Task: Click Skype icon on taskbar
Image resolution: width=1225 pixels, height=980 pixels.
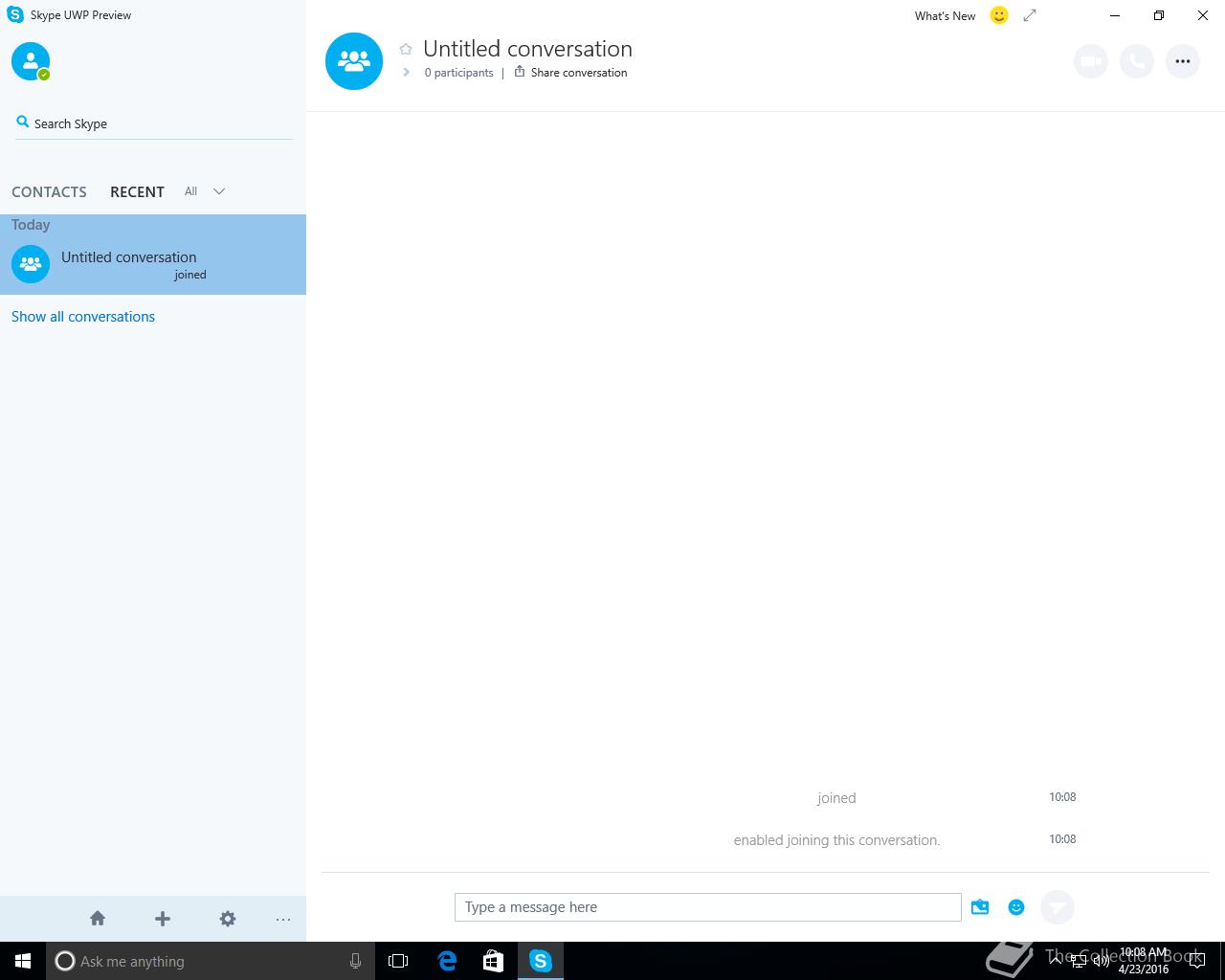Action: pyautogui.click(x=541, y=961)
